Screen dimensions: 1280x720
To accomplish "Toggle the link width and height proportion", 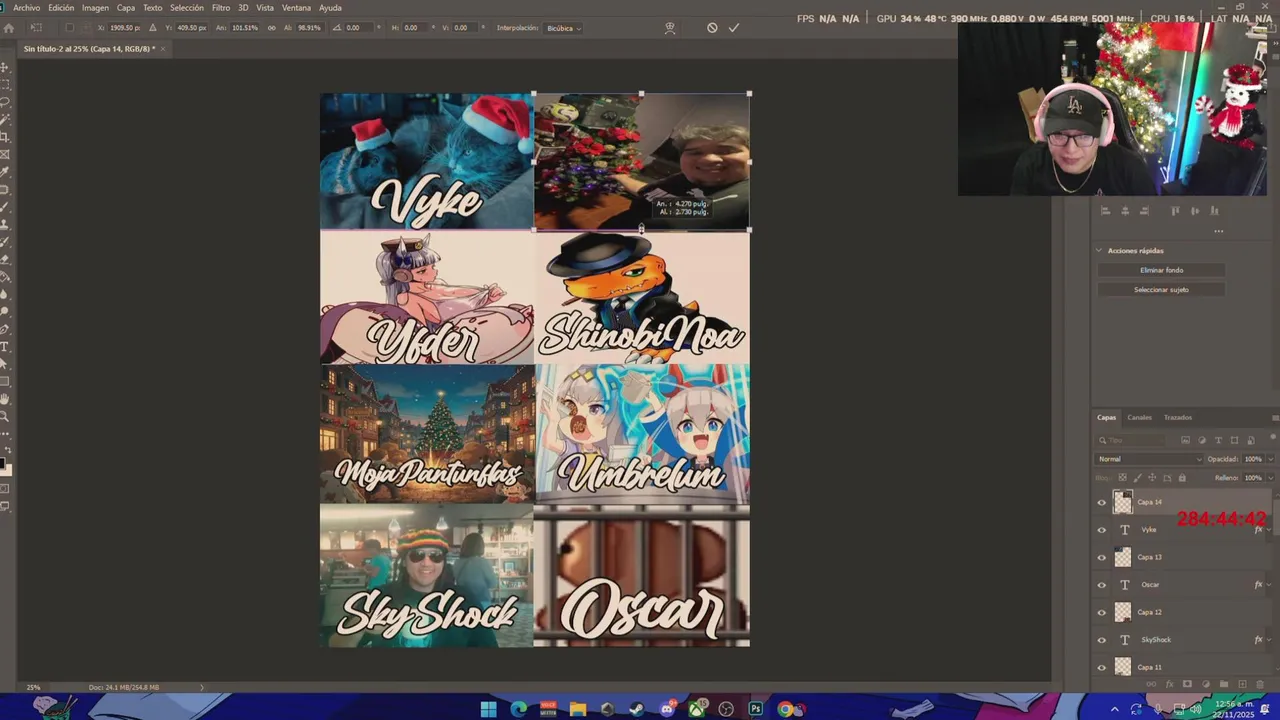I will click(x=271, y=28).
